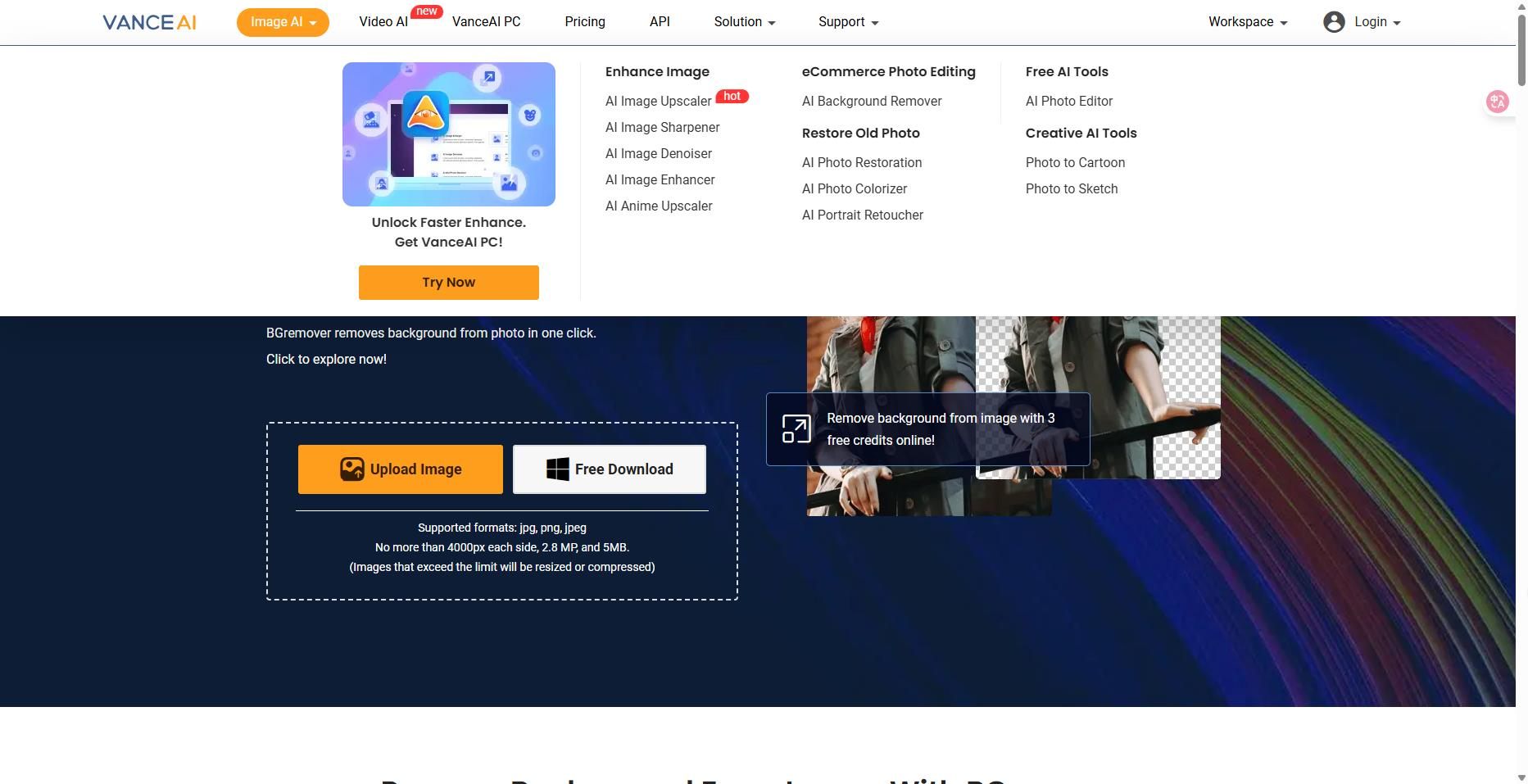Click 'Click to explore now!' text

coord(326,360)
